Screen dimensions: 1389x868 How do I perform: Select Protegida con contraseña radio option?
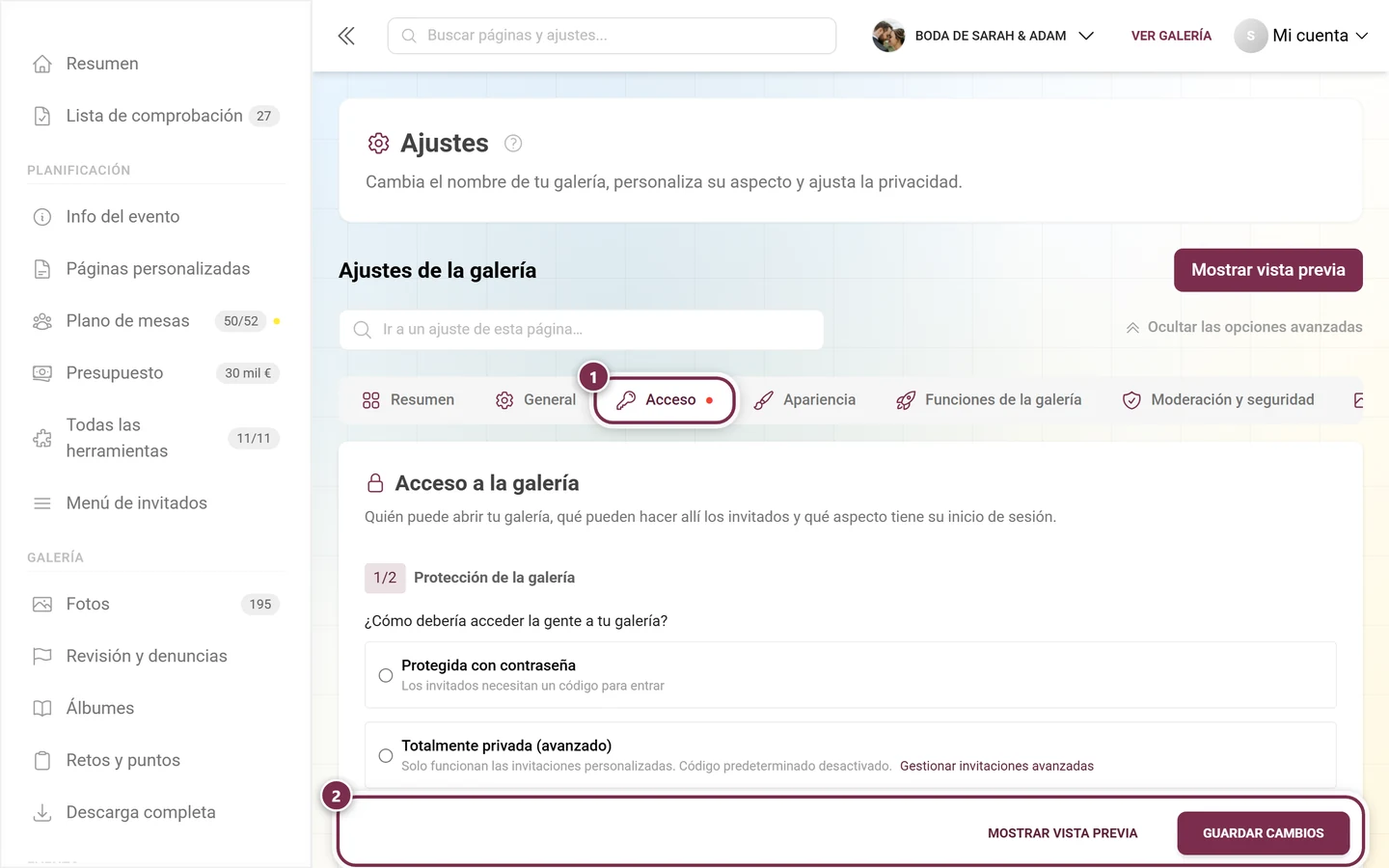(386, 675)
